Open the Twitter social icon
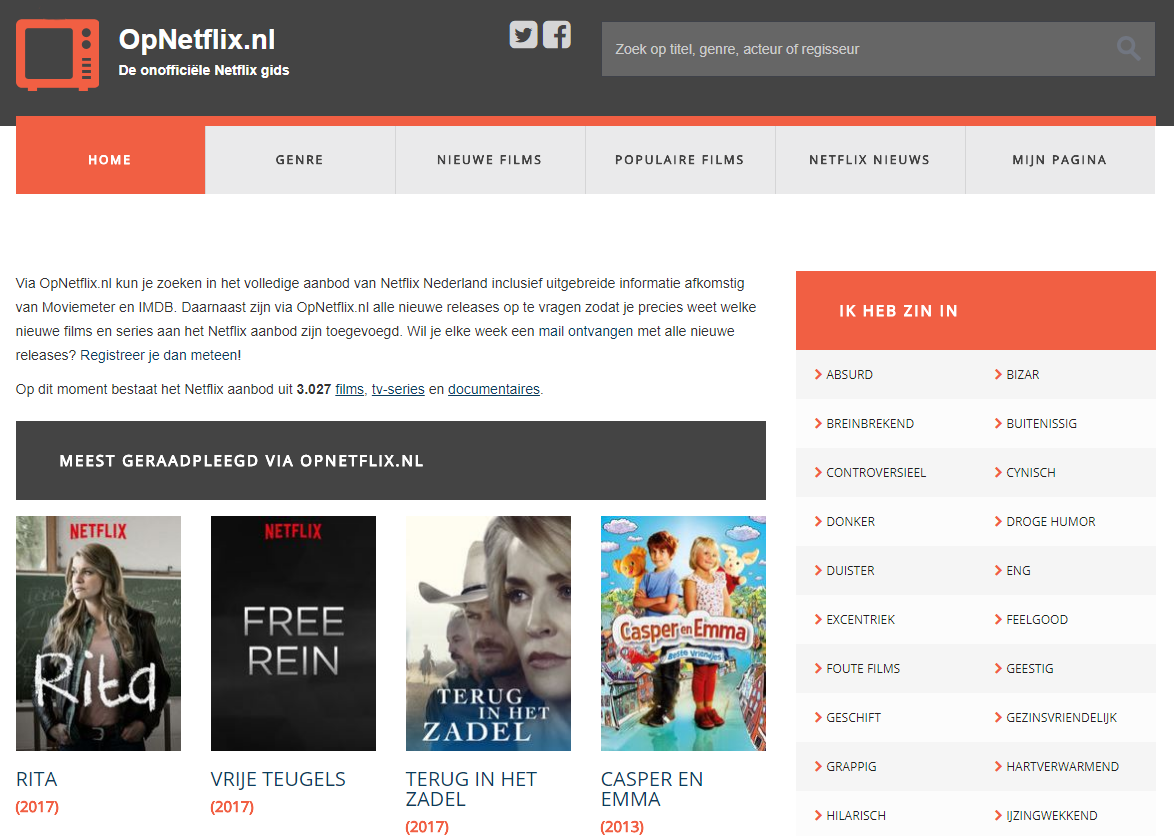Screen dimensions: 1174x836 coord(523,34)
